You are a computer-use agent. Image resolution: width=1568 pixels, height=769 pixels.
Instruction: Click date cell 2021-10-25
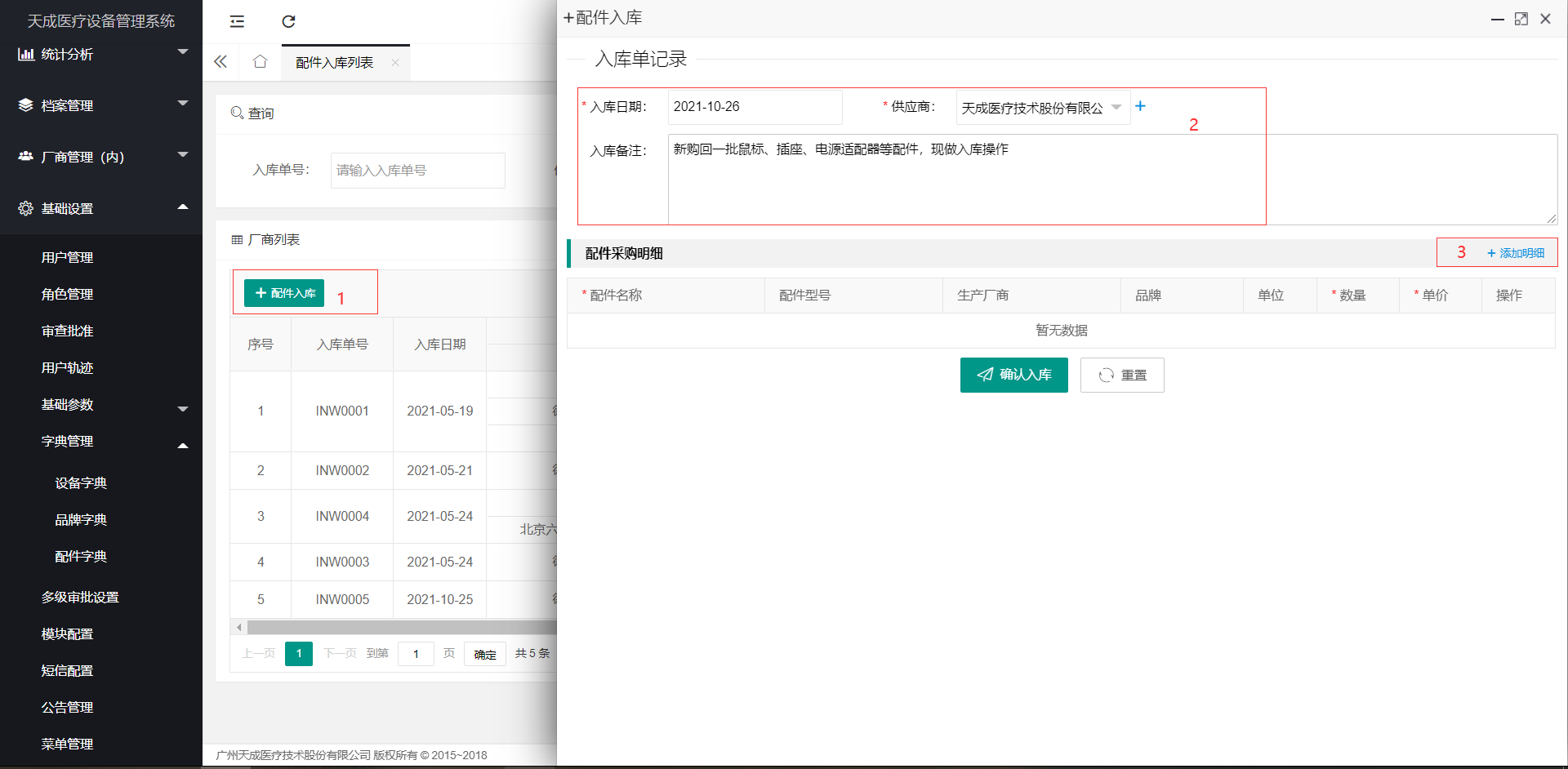(x=440, y=599)
